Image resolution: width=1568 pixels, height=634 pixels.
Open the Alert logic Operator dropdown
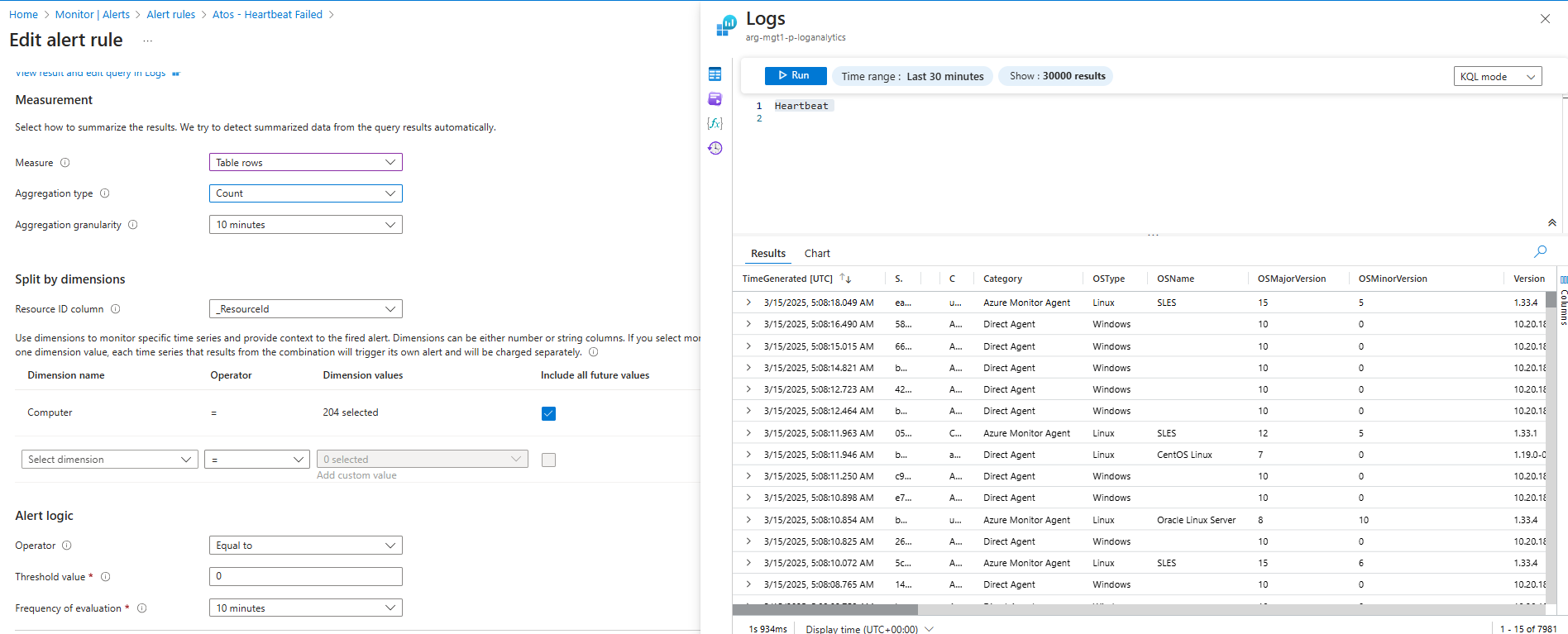(306, 546)
